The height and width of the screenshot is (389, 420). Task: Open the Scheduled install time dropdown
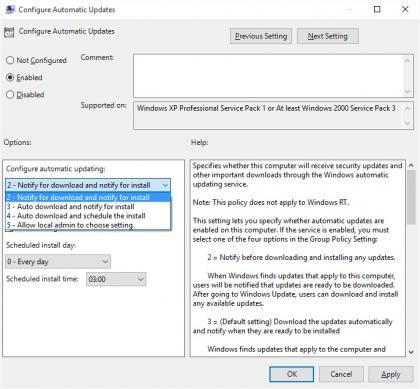[116, 279]
